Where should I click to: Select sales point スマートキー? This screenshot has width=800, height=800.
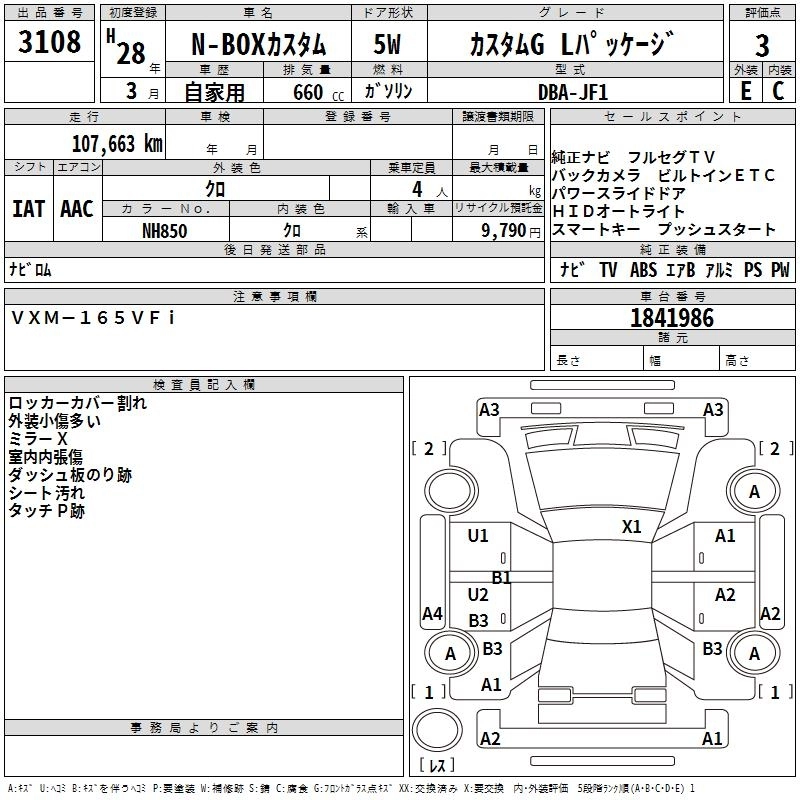point(596,230)
